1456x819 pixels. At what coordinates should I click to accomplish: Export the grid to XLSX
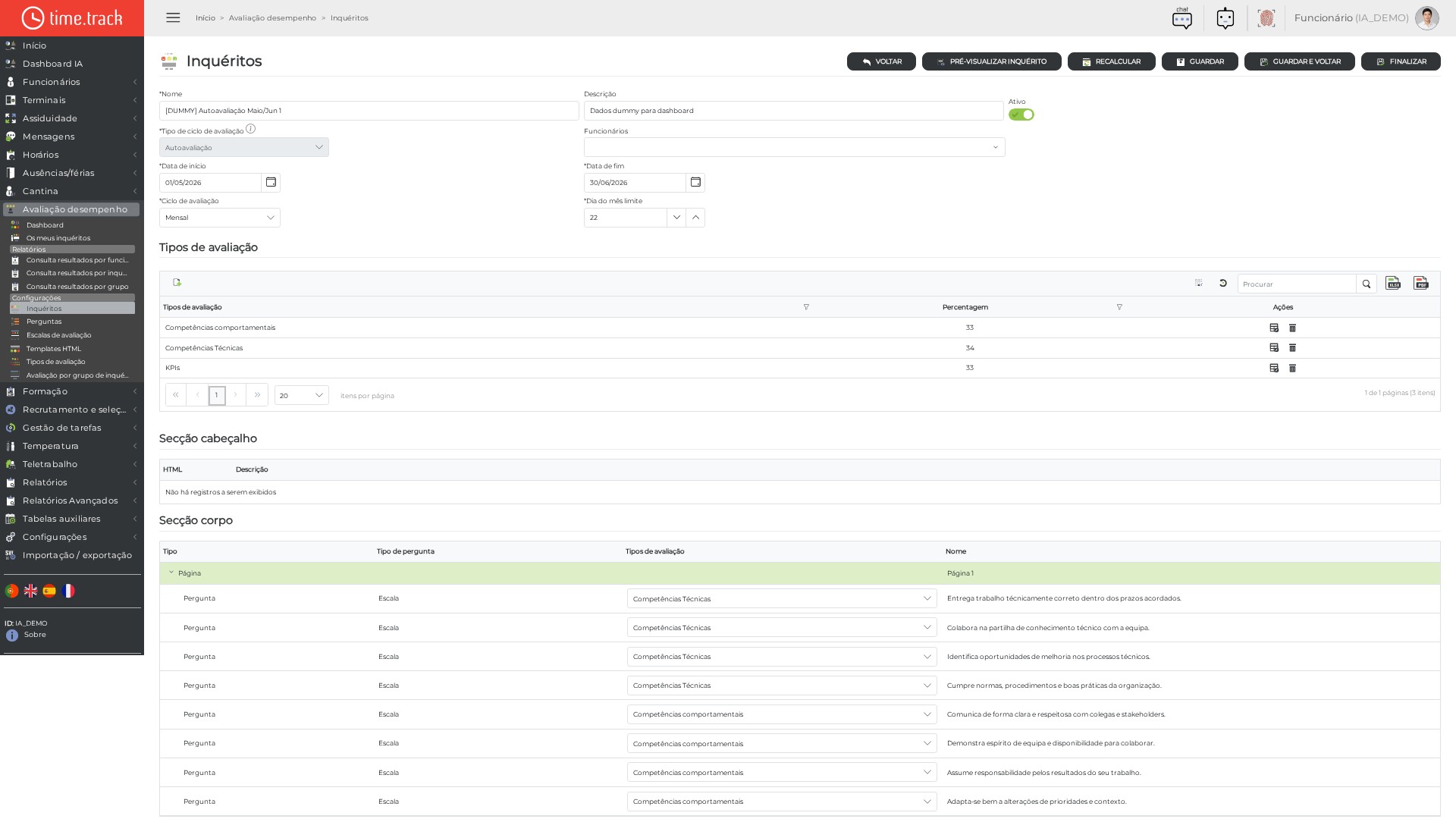click(1393, 283)
